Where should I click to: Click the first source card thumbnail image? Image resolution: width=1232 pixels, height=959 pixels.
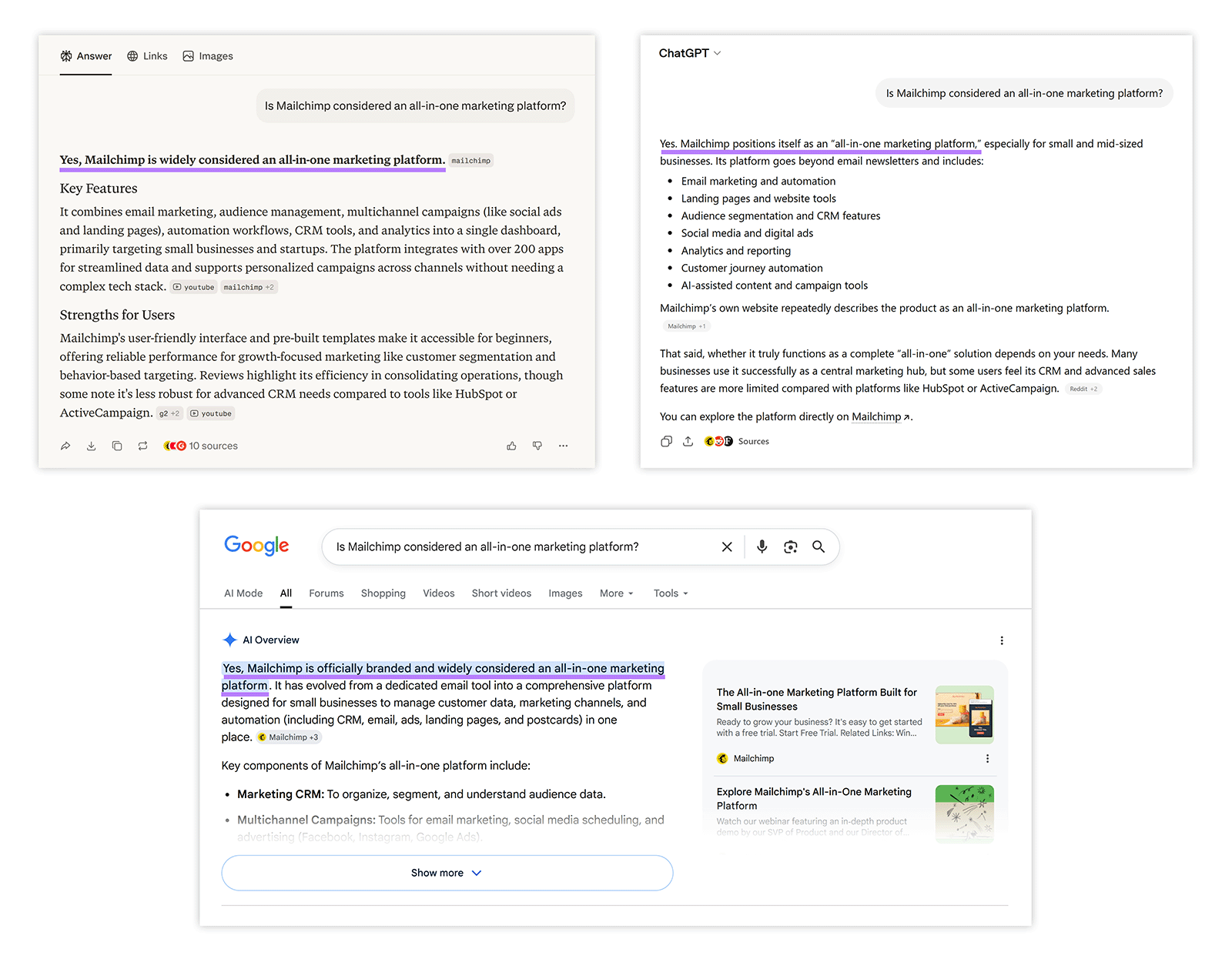click(965, 714)
